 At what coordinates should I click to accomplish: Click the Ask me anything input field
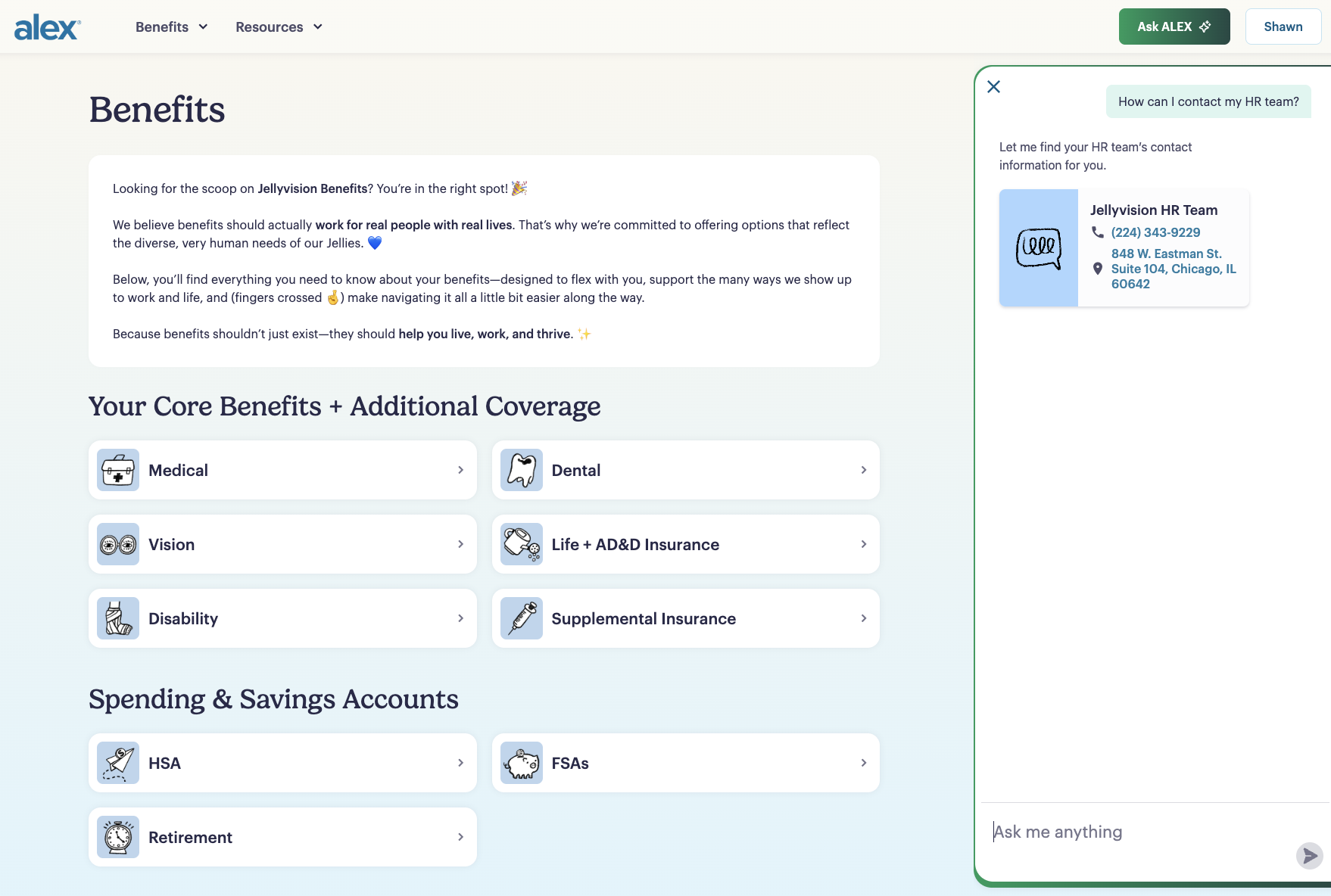1136,832
